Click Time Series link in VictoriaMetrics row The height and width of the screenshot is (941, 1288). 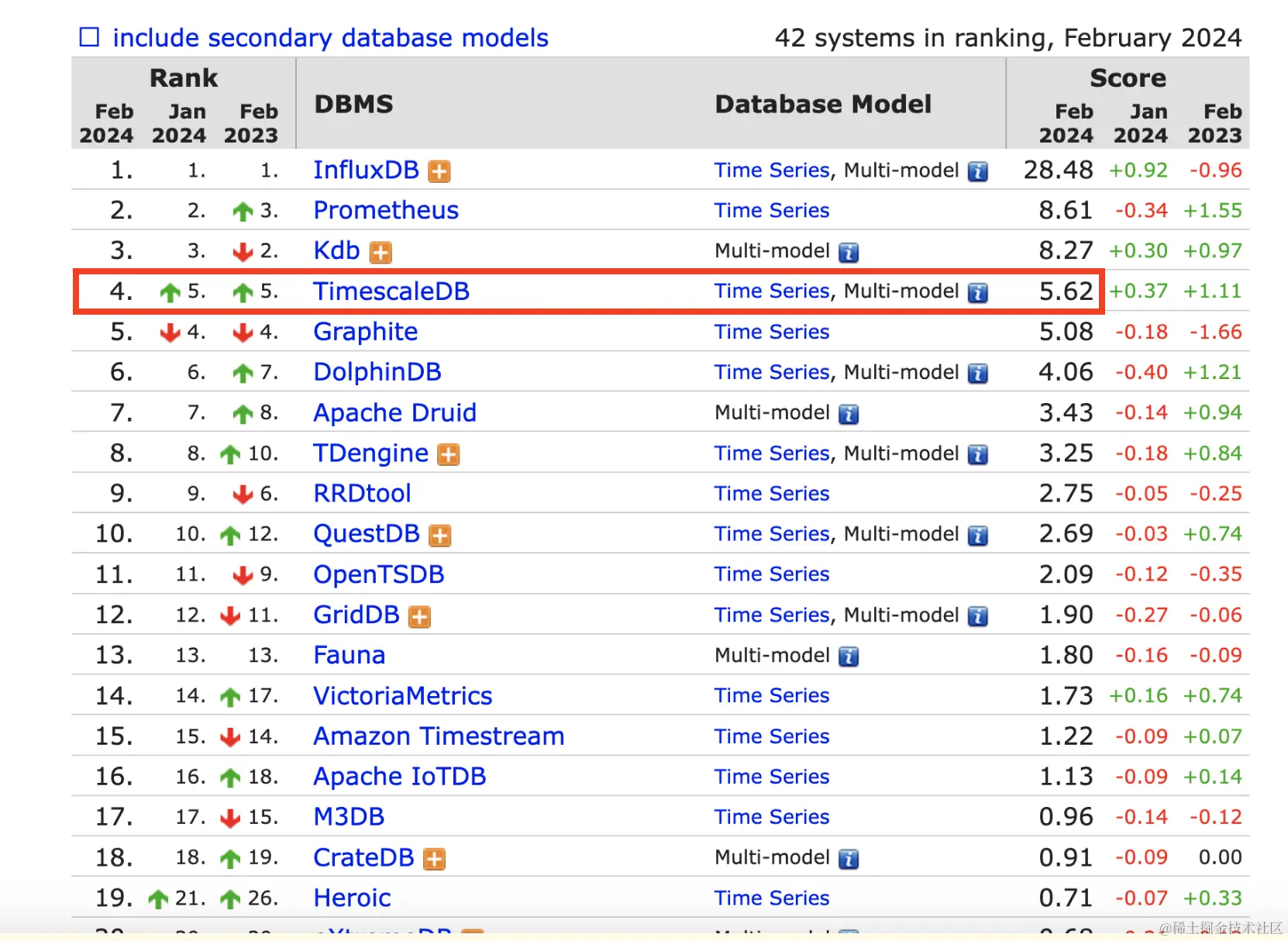pos(772,695)
